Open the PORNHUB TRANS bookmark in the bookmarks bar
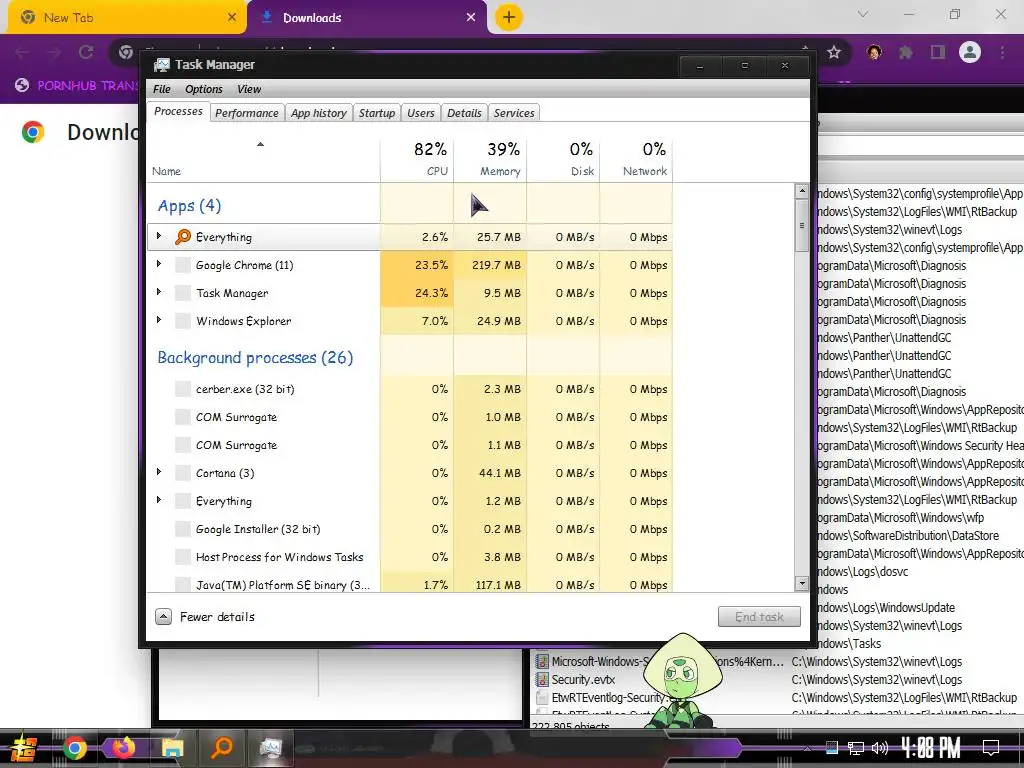This screenshot has height=768, width=1024. [x=76, y=85]
